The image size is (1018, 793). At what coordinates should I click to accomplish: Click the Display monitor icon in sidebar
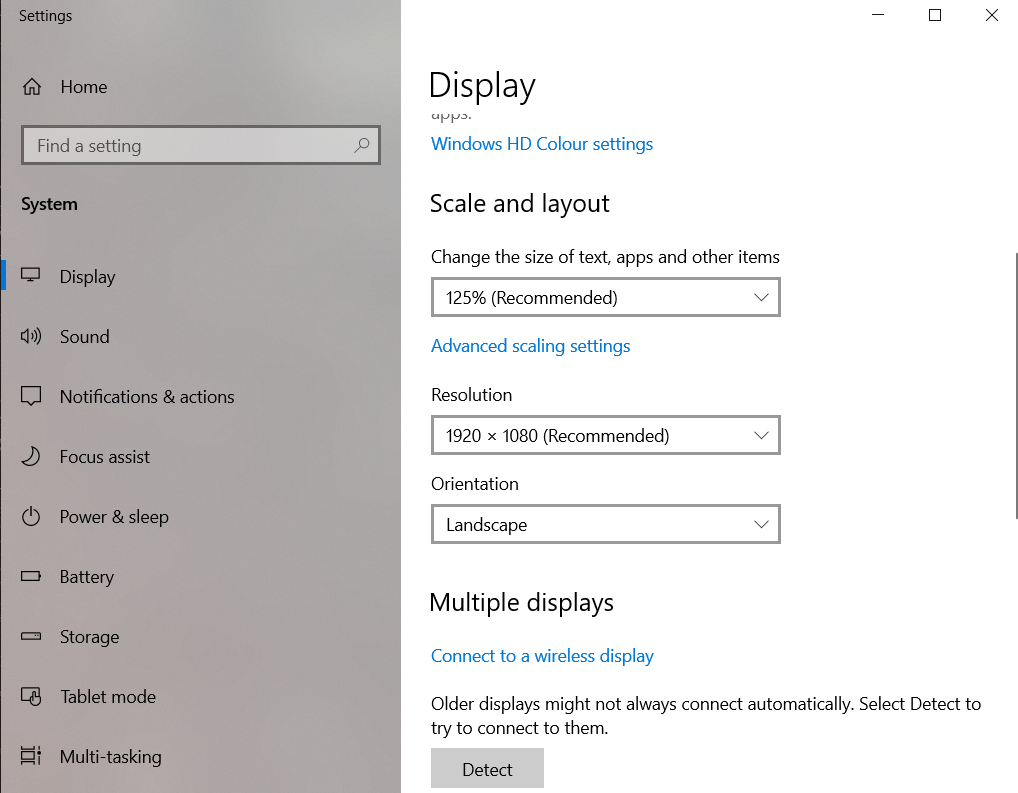(x=31, y=275)
